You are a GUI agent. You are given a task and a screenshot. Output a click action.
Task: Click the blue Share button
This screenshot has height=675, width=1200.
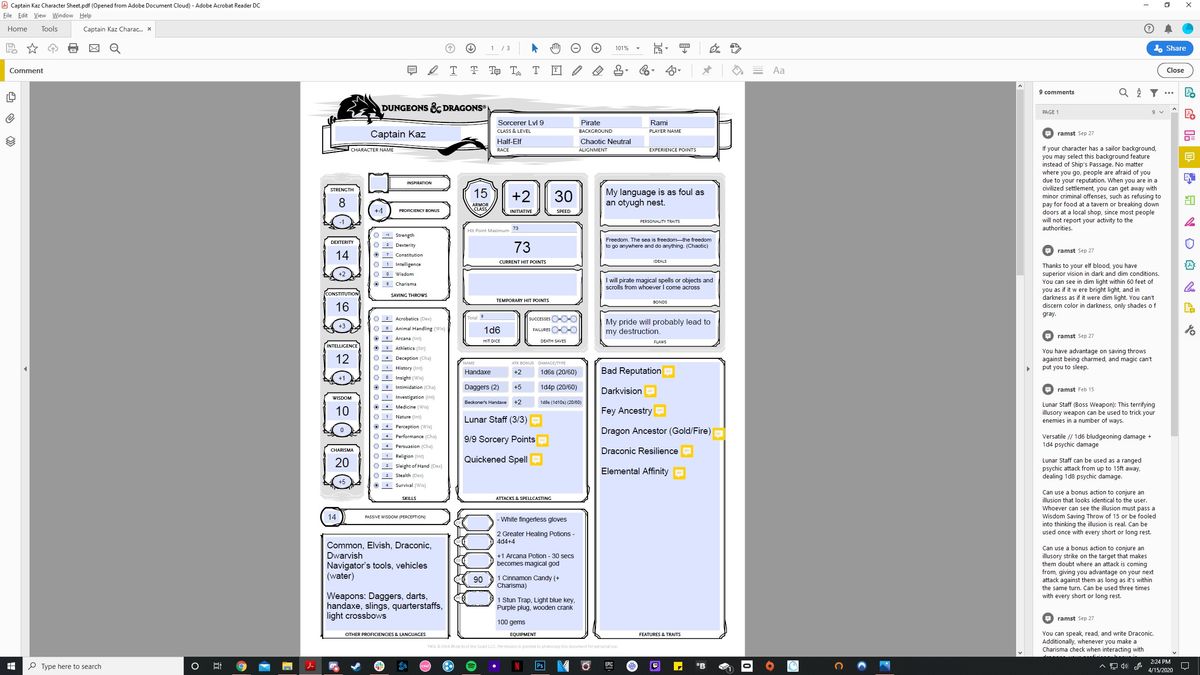pos(1168,48)
